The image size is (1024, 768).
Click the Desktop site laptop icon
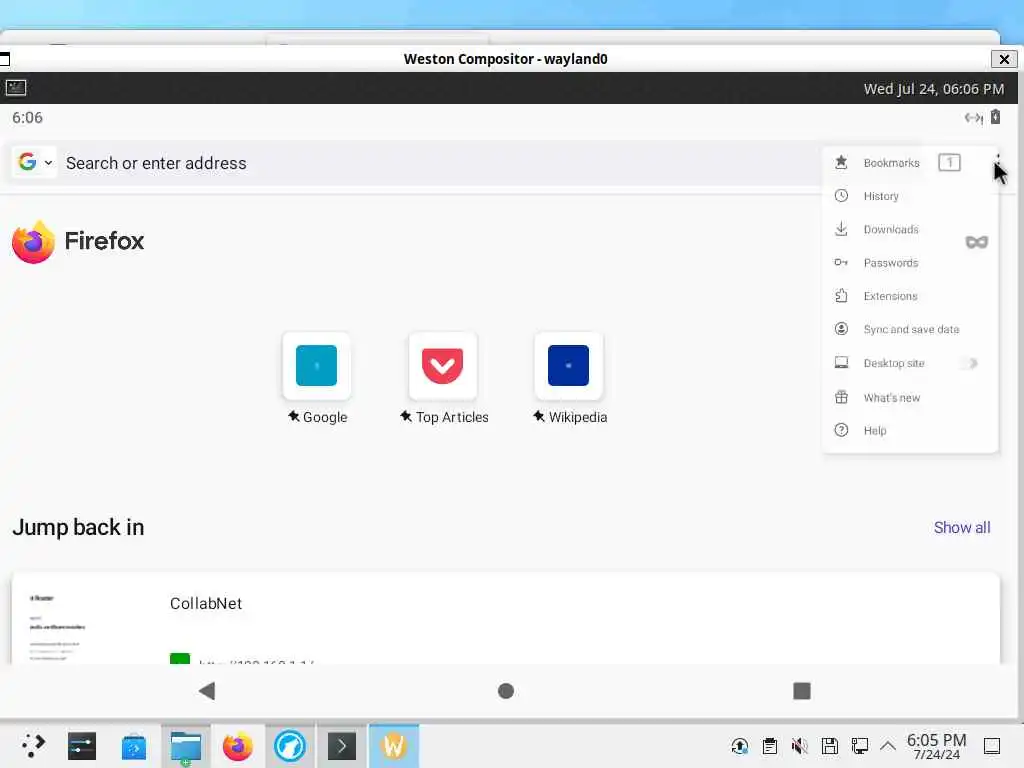pyautogui.click(x=841, y=362)
